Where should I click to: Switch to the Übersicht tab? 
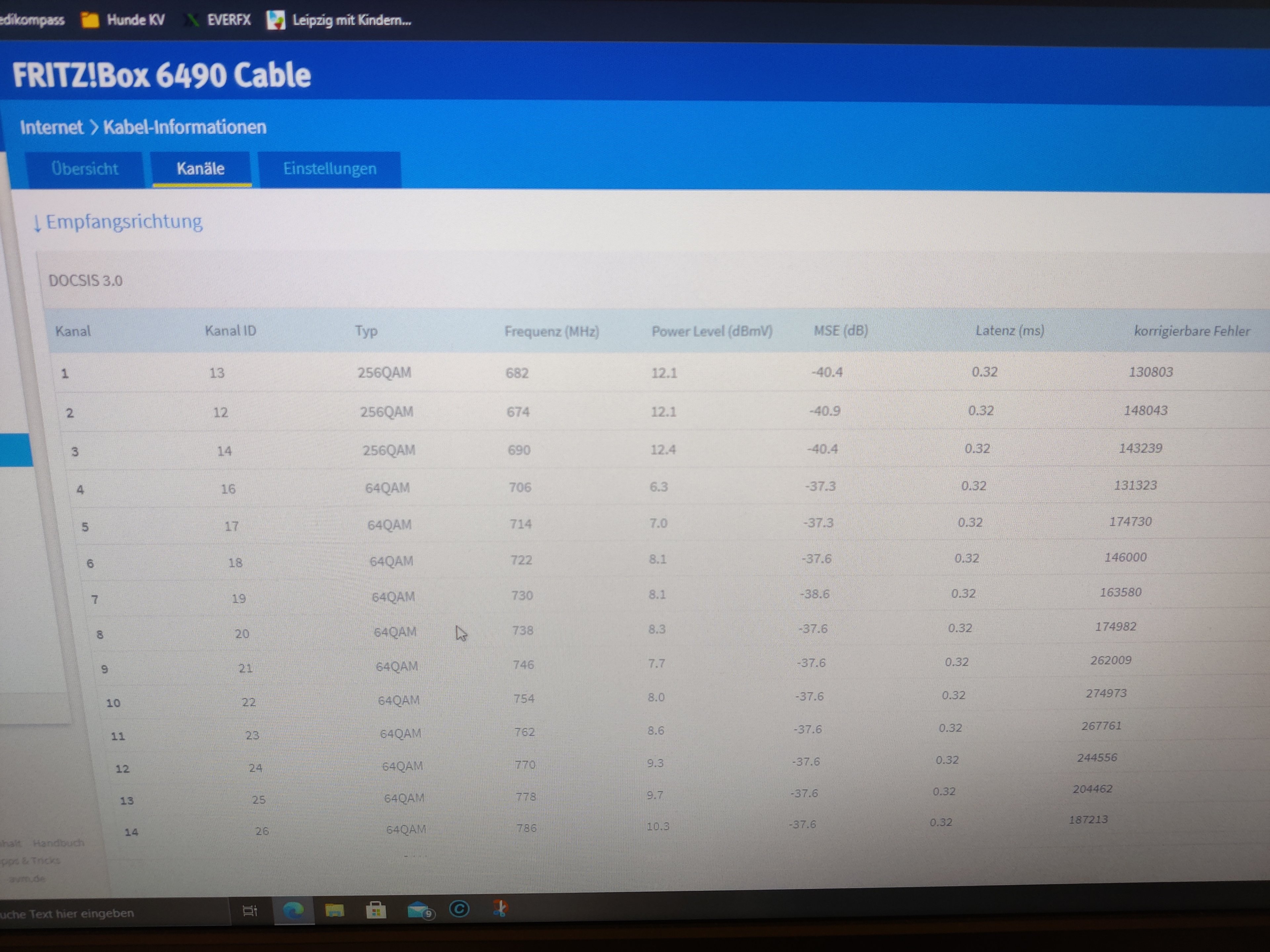(84, 169)
